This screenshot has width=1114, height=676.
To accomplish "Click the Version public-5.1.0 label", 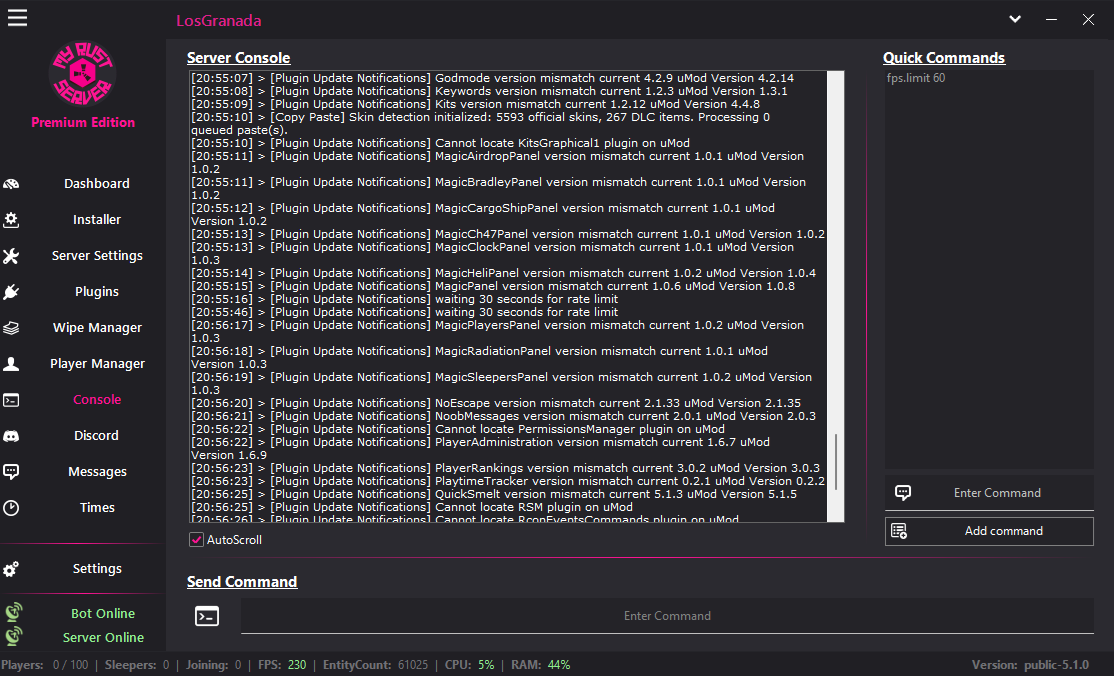I will [x=1030, y=665].
